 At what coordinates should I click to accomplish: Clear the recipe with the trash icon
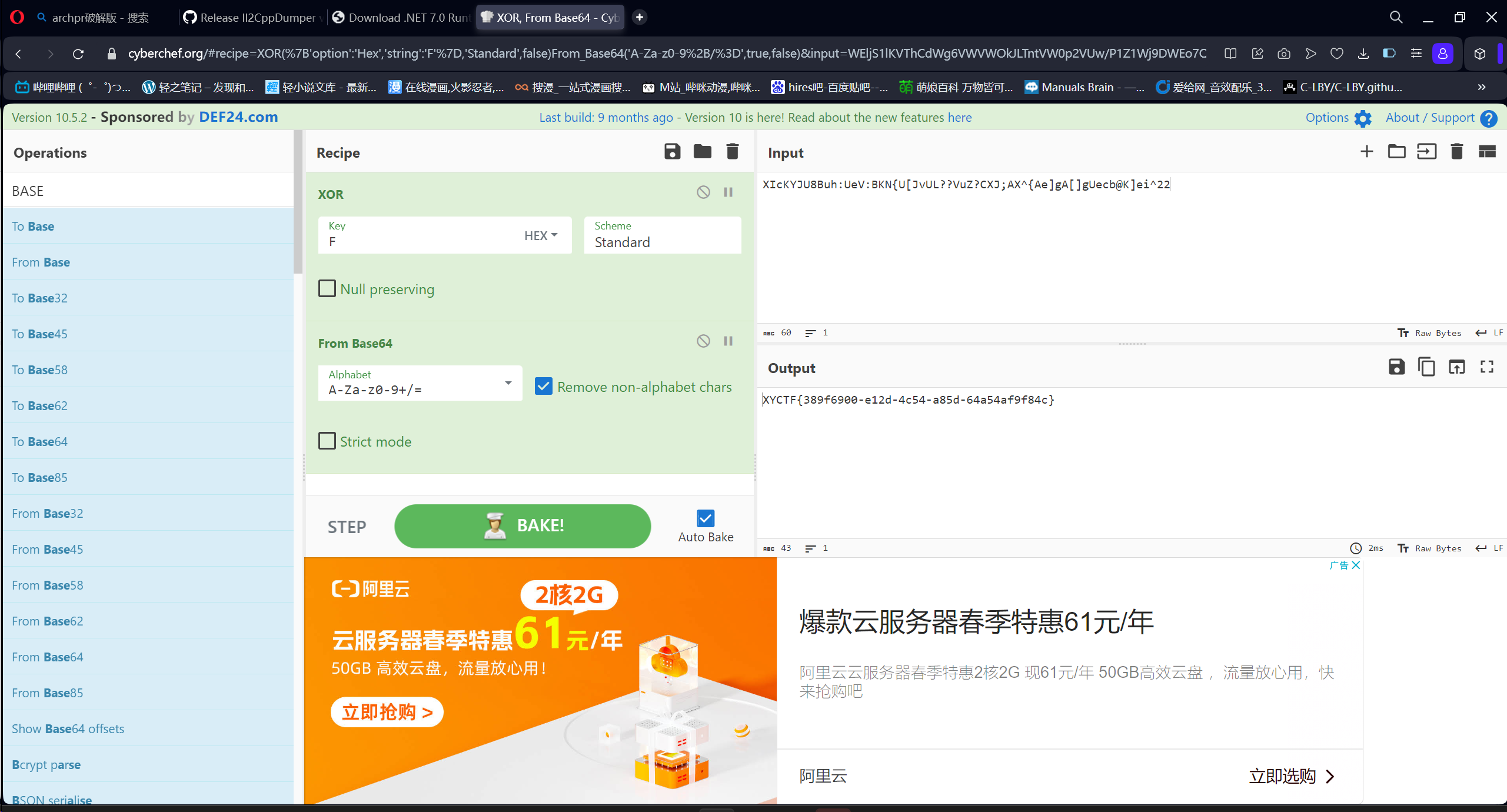(732, 151)
